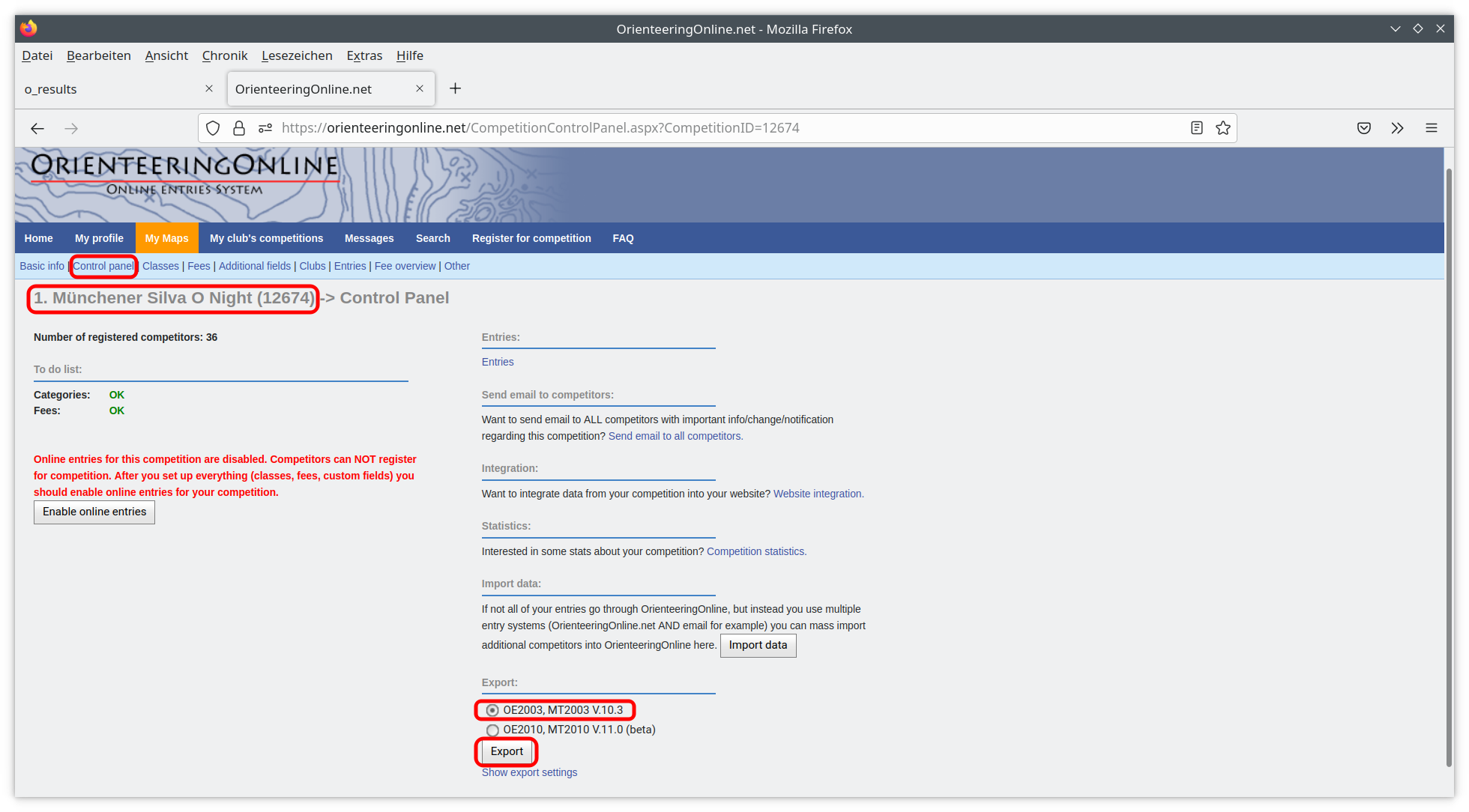Open the Classes submenu link
Screen dimensions: 1469x812
(x=160, y=266)
